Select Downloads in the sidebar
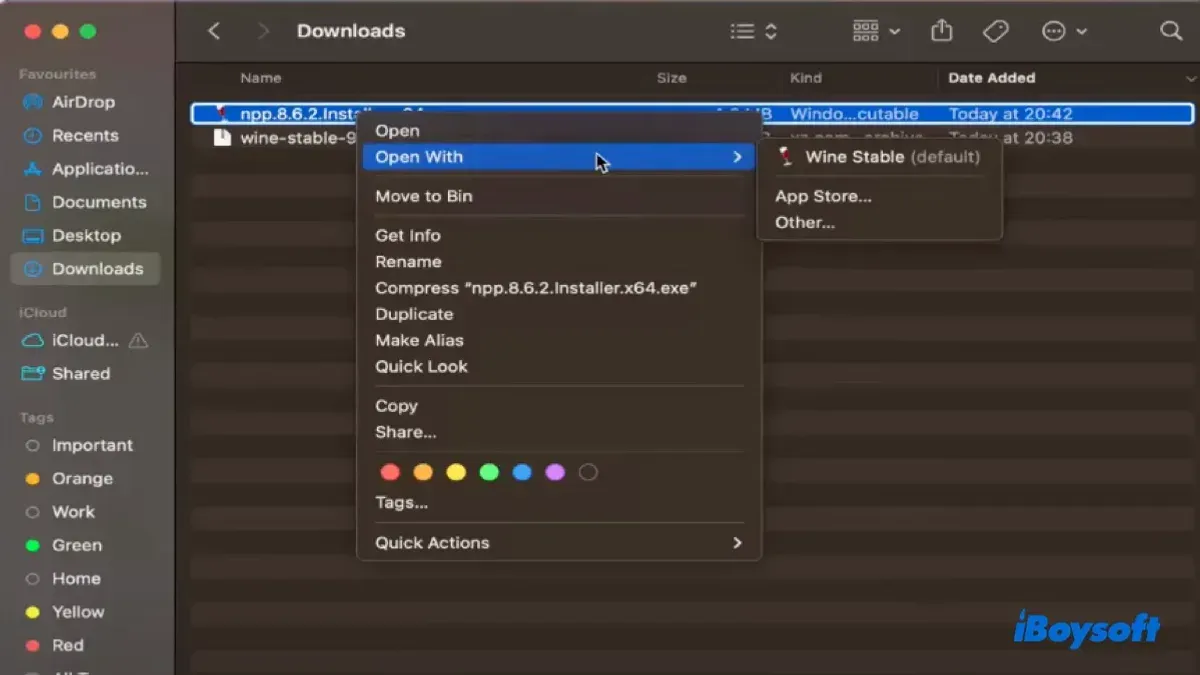The image size is (1200, 675). click(x=84, y=268)
